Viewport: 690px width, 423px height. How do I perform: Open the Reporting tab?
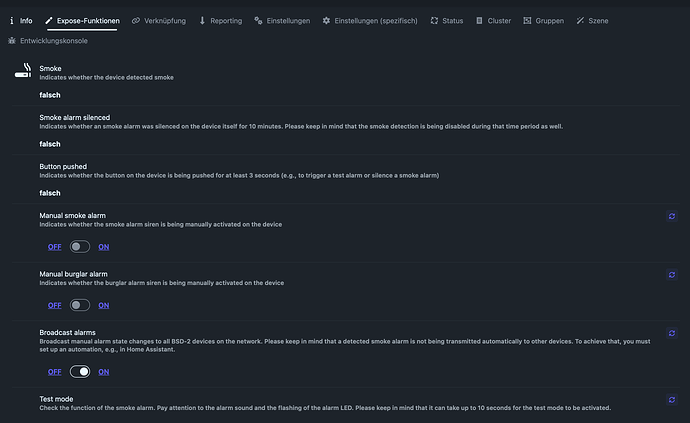coord(220,21)
